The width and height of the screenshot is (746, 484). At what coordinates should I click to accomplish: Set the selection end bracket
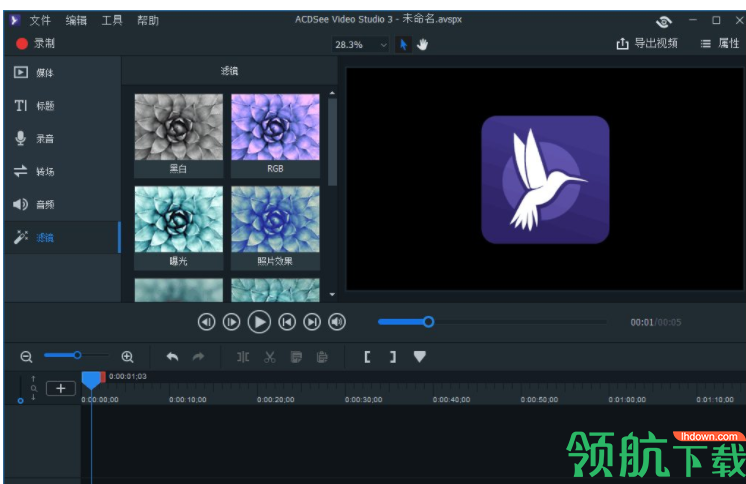coord(393,356)
